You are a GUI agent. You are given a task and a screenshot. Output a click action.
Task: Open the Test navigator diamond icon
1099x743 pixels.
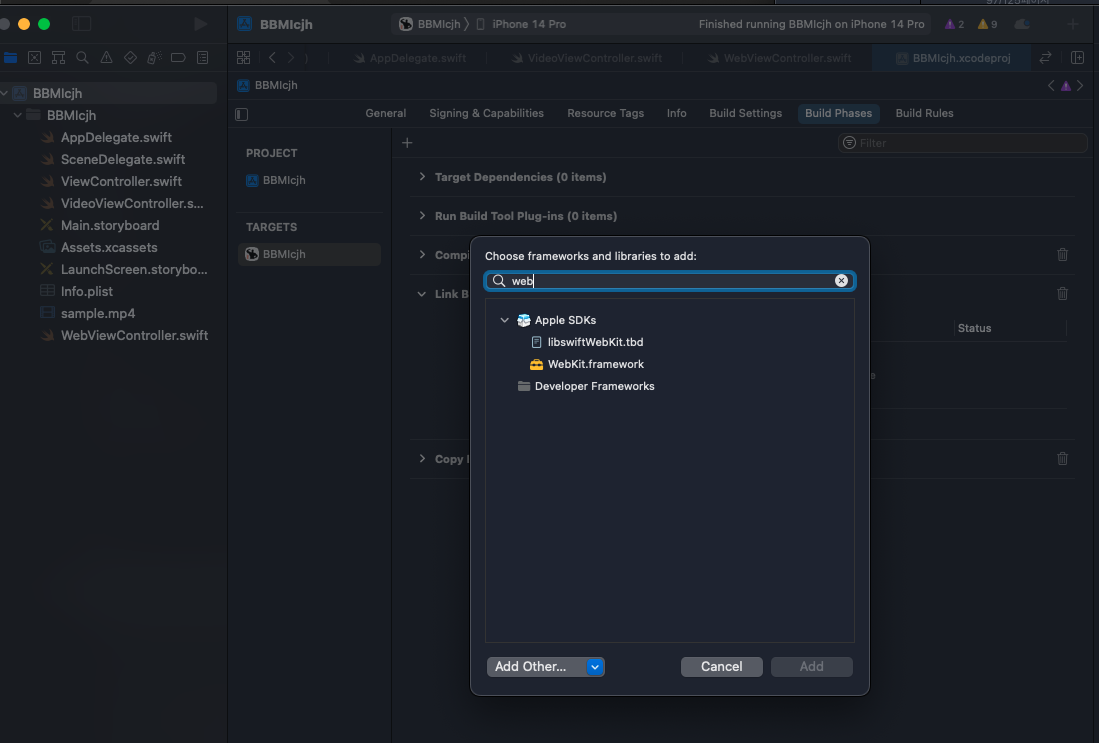(x=130, y=57)
